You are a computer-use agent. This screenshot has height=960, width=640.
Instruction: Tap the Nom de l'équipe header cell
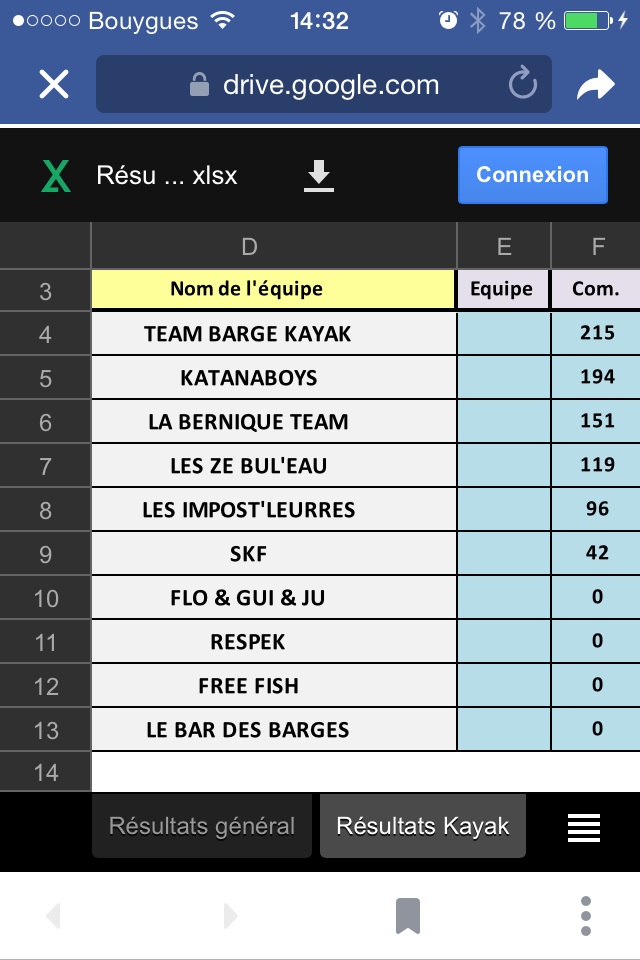coord(248,290)
